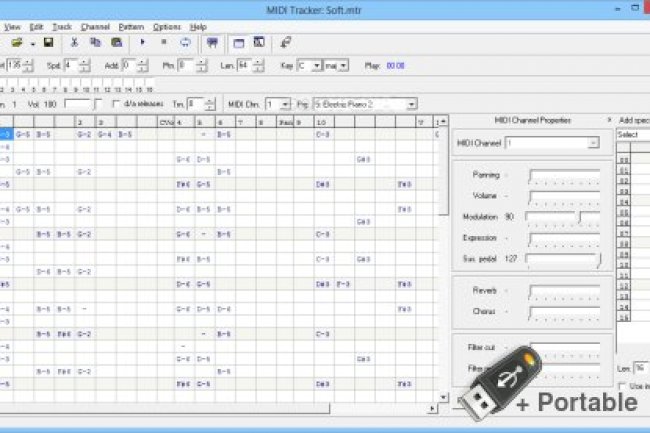Copy selection with the toolbar copy icon

[95, 43]
